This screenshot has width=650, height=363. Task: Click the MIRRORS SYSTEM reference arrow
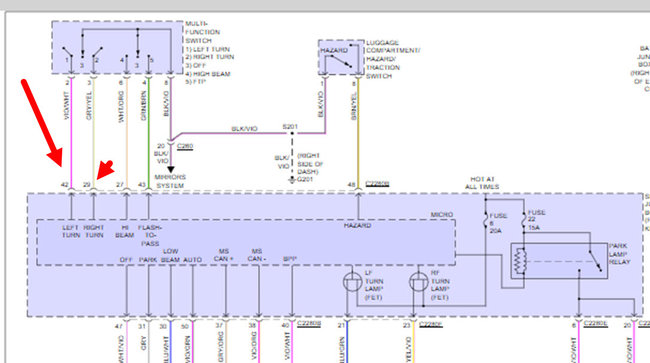170,169
